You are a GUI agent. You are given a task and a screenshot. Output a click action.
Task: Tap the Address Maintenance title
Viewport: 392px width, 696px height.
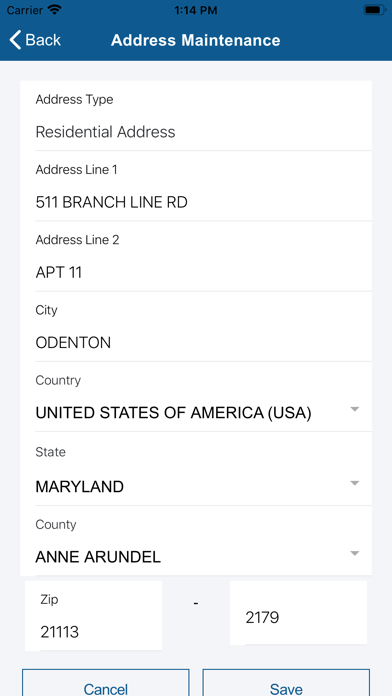coord(196,40)
